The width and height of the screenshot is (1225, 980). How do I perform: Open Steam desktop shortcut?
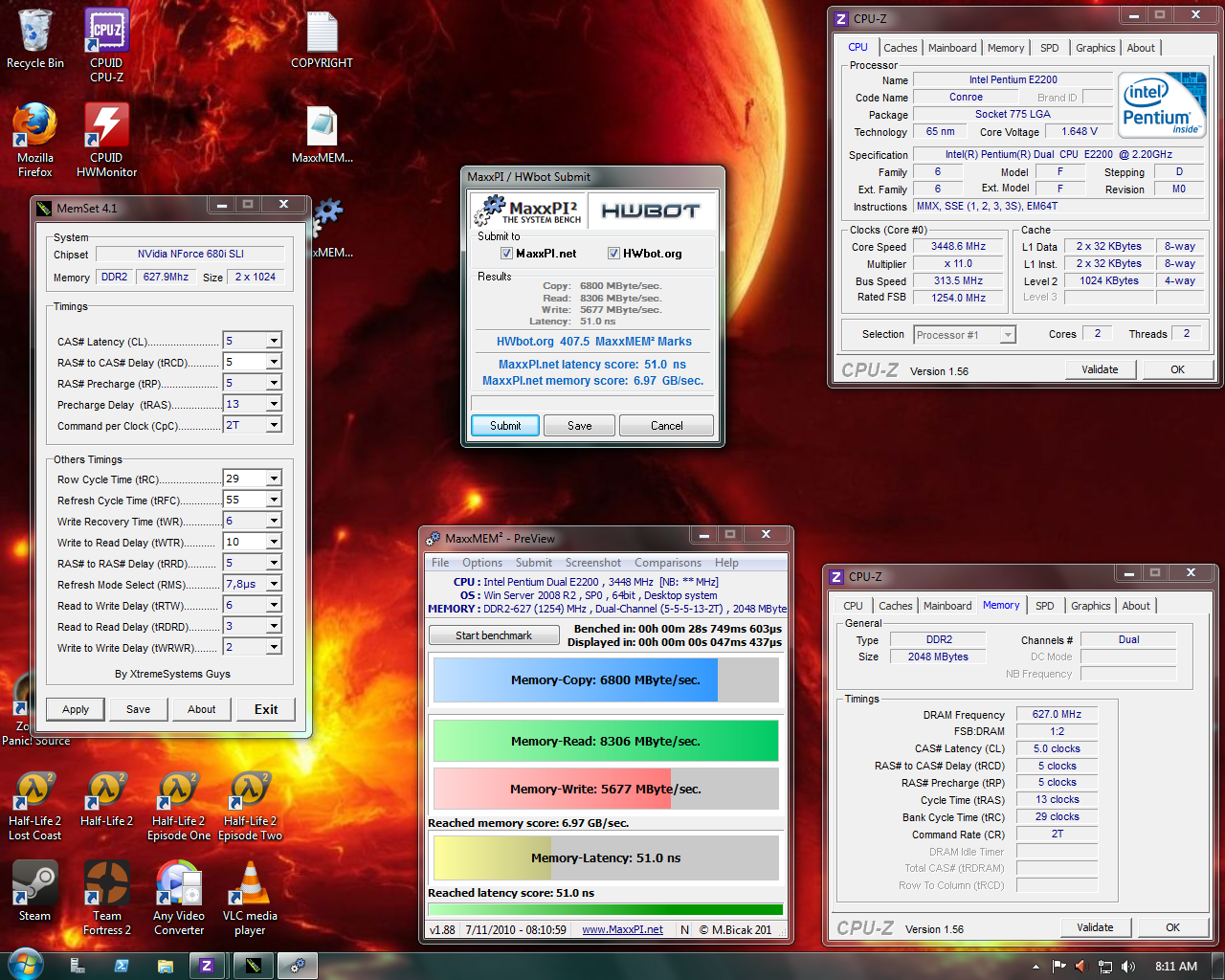click(35, 891)
